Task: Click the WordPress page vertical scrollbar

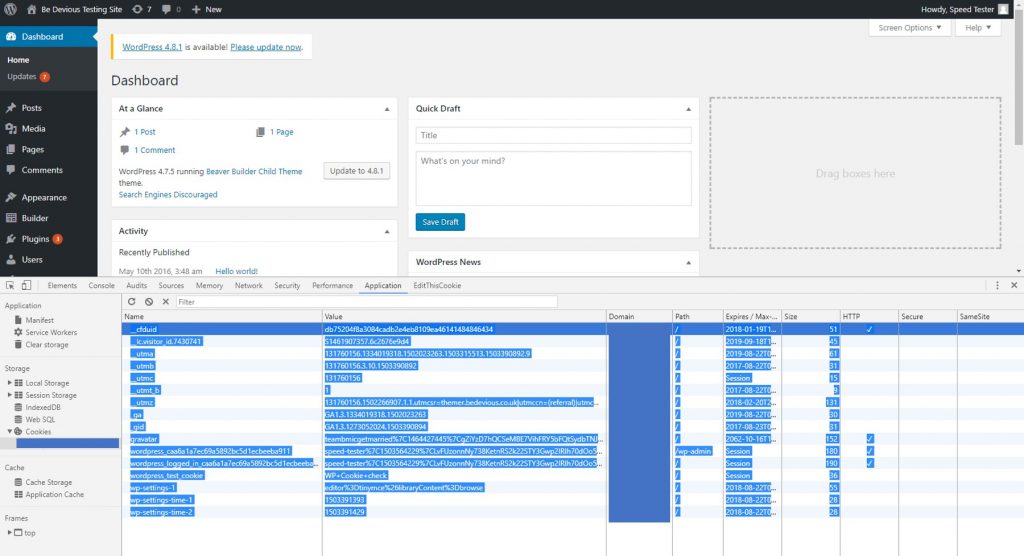Action: (x=1019, y=82)
